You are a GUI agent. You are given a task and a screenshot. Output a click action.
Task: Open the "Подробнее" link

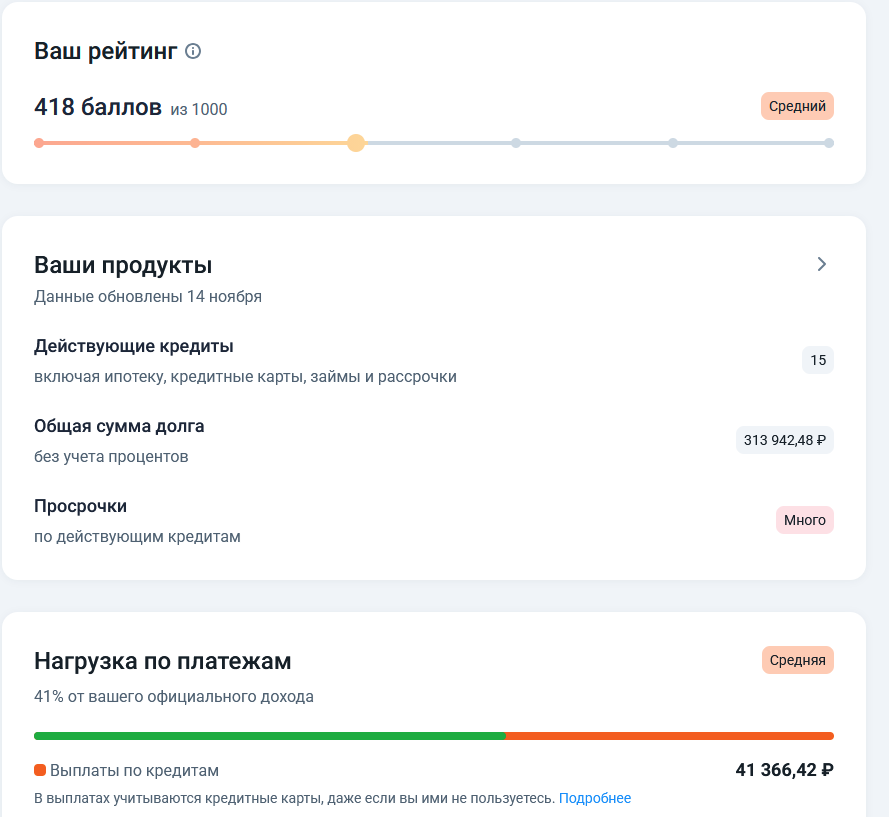pyautogui.click(x=595, y=798)
